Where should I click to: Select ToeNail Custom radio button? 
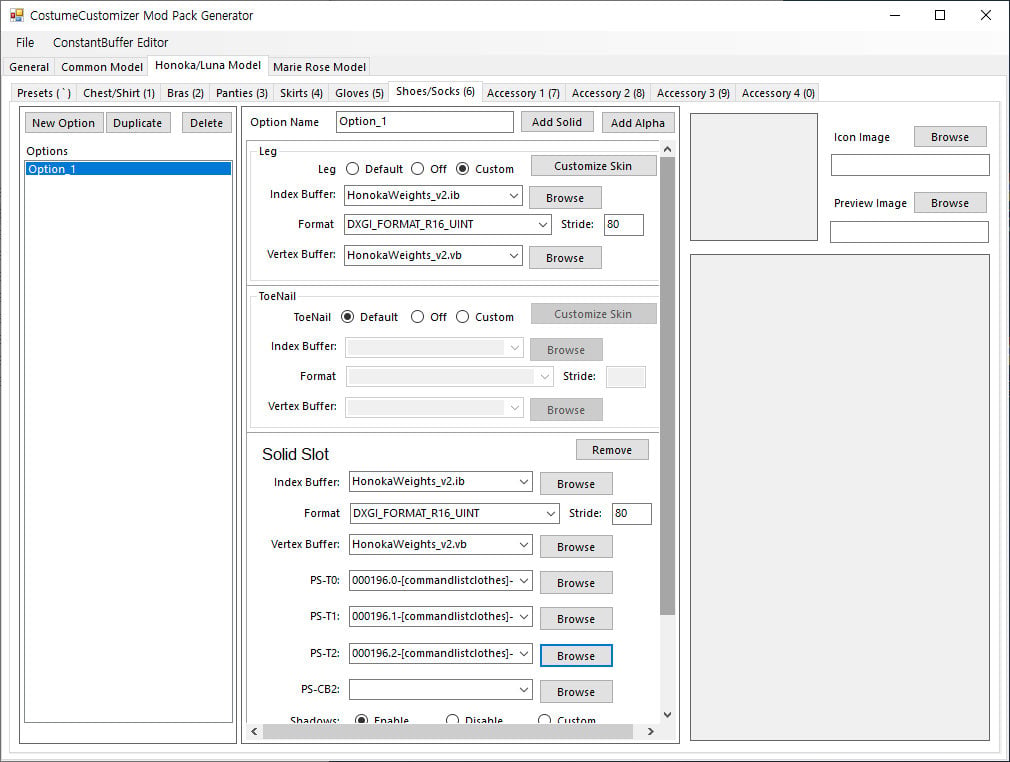coord(462,317)
